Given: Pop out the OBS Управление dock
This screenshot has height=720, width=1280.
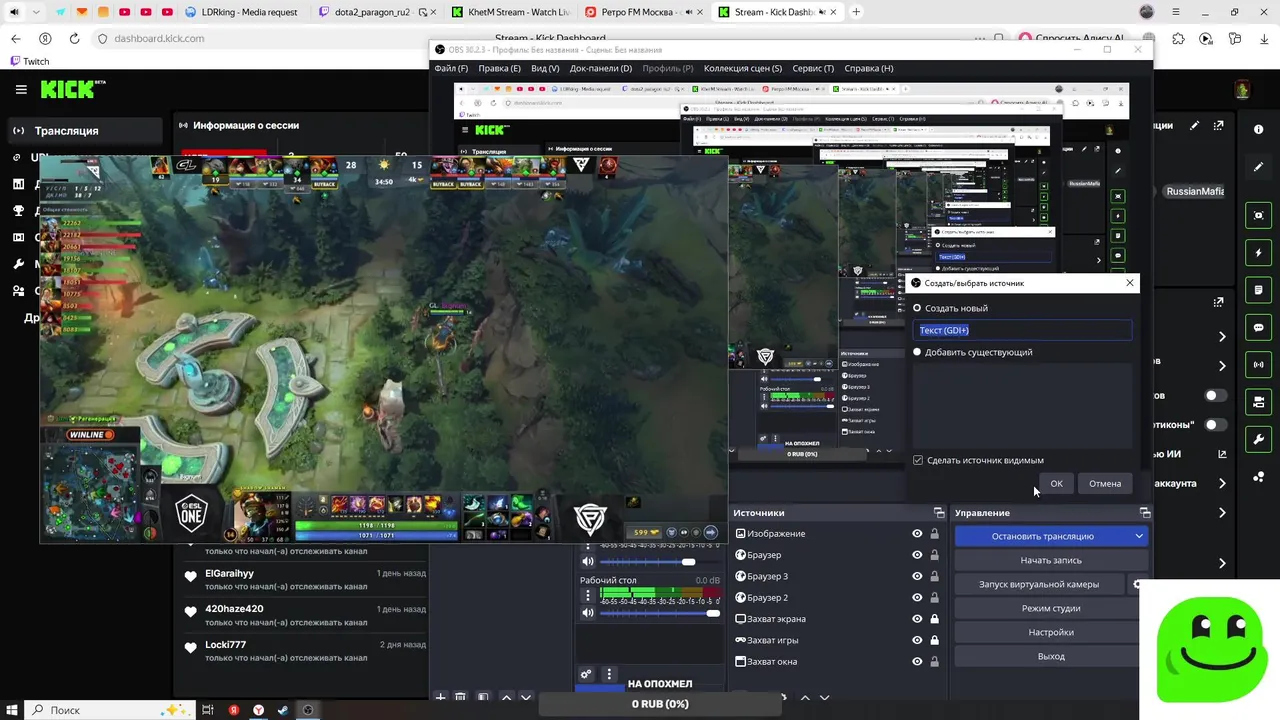Looking at the screenshot, I should pos(1145,513).
